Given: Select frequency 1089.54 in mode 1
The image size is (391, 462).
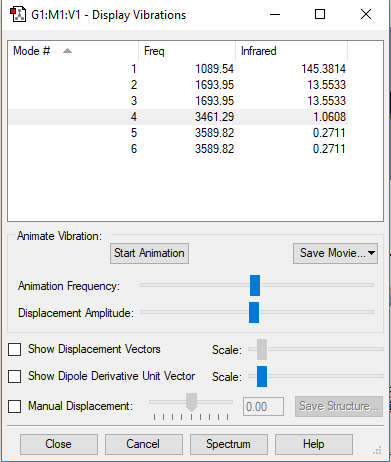Looking at the screenshot, I should 214,69.
